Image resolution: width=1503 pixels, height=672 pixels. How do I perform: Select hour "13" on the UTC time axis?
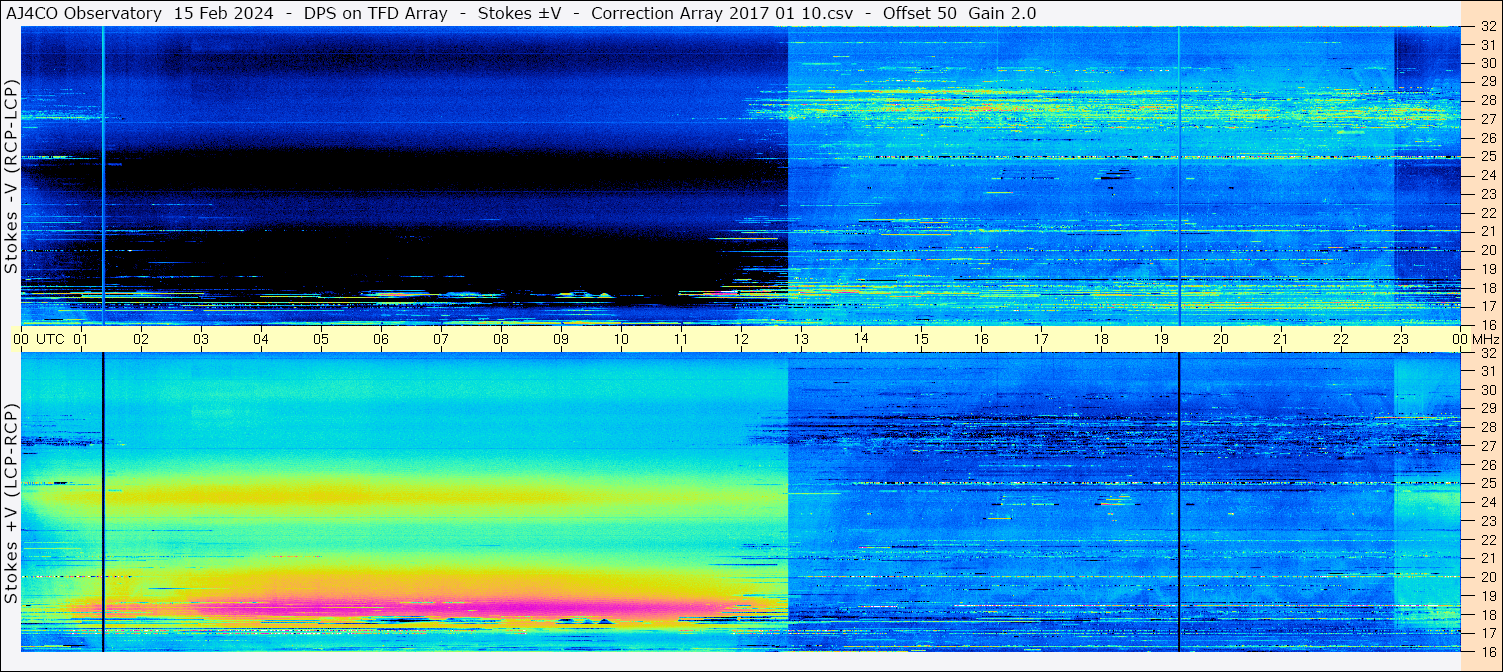click(801, 339)
